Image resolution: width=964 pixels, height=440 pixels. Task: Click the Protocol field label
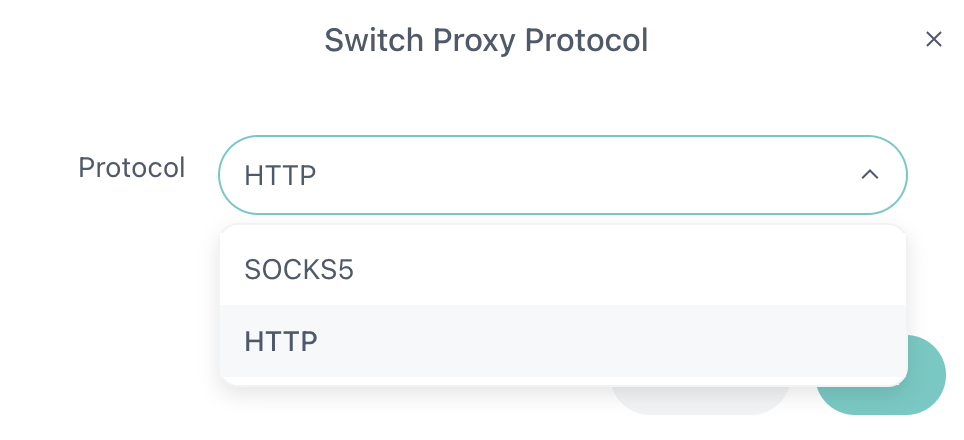click(x=131, y=168)
